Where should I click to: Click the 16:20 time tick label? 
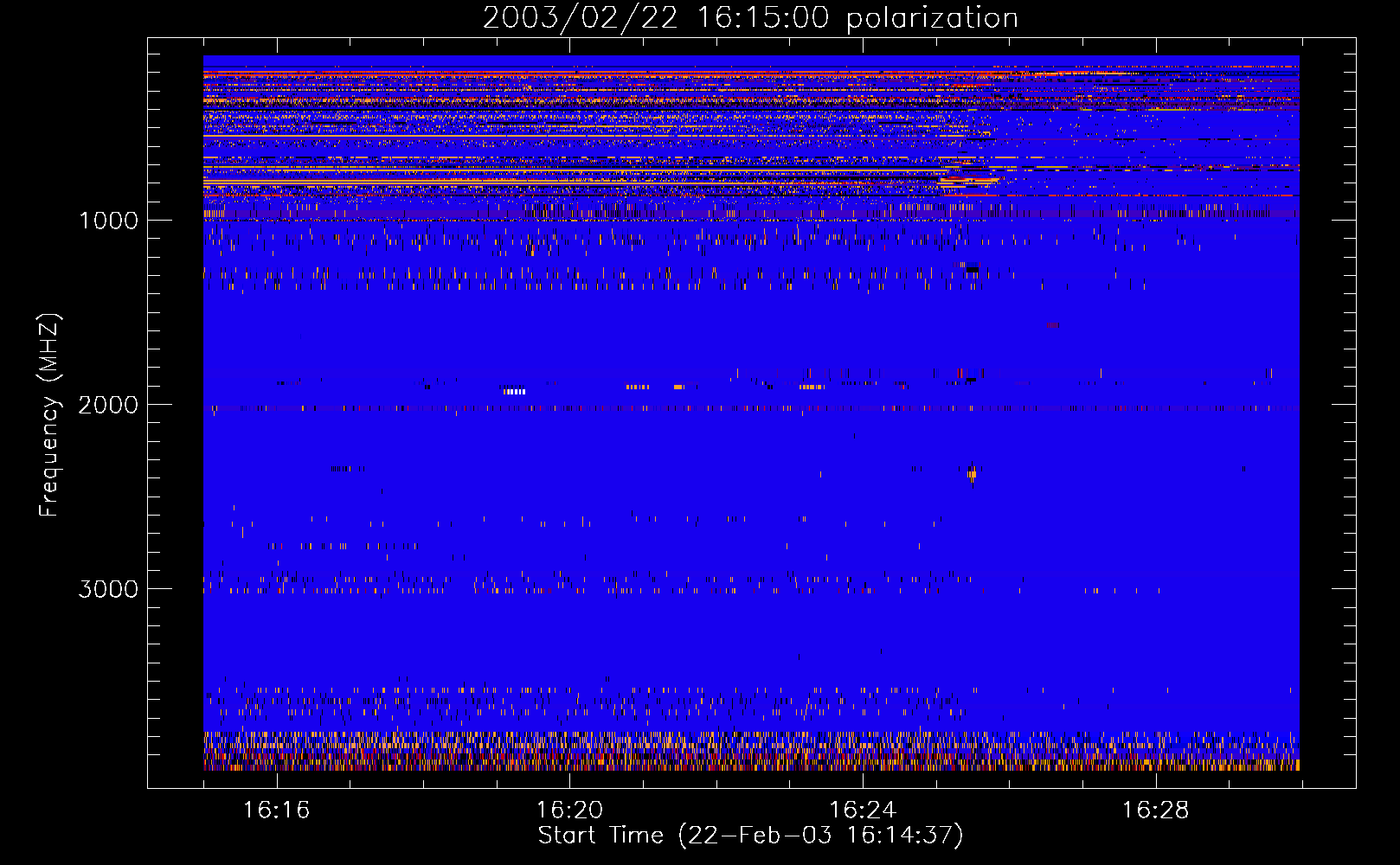569,811
